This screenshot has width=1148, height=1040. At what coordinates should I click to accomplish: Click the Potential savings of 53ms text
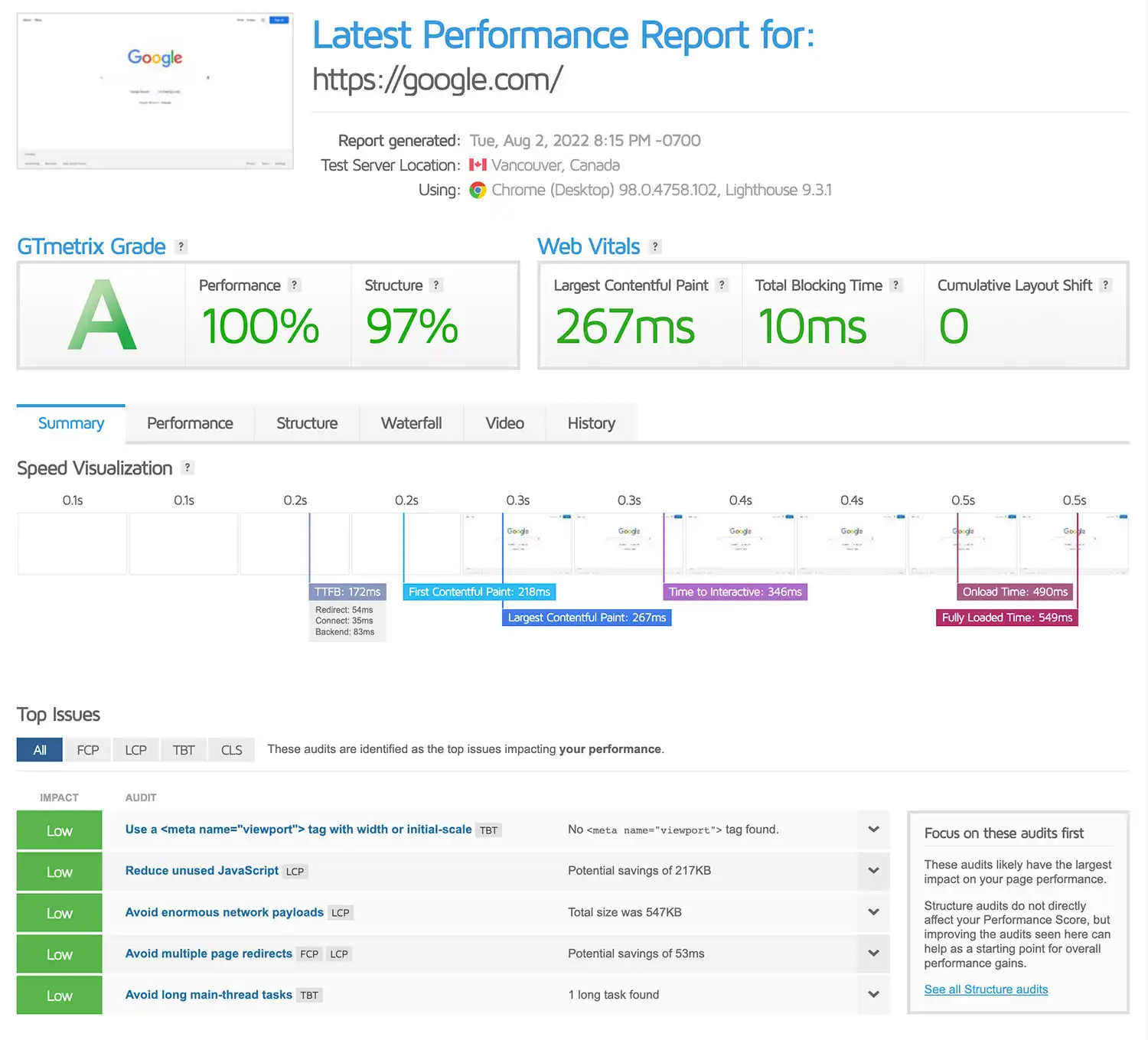click(x=636, y=954)
